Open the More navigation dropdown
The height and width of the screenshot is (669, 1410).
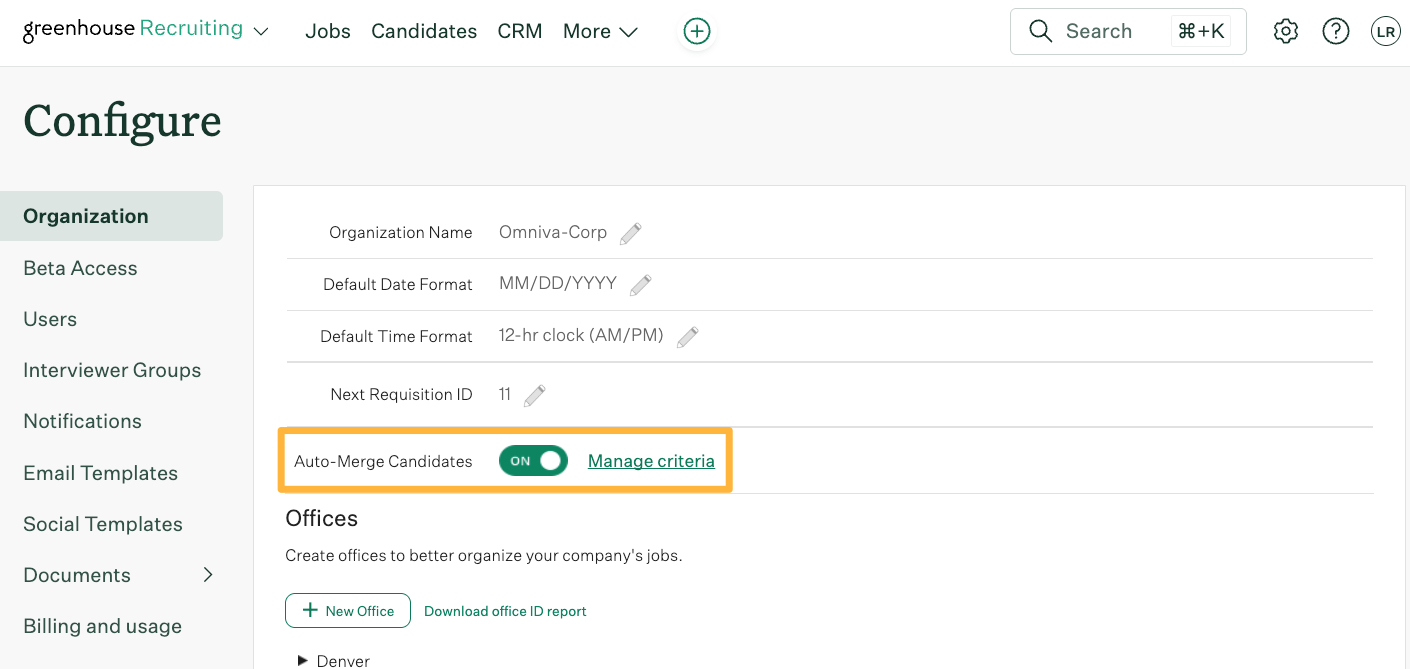(599, 31)
